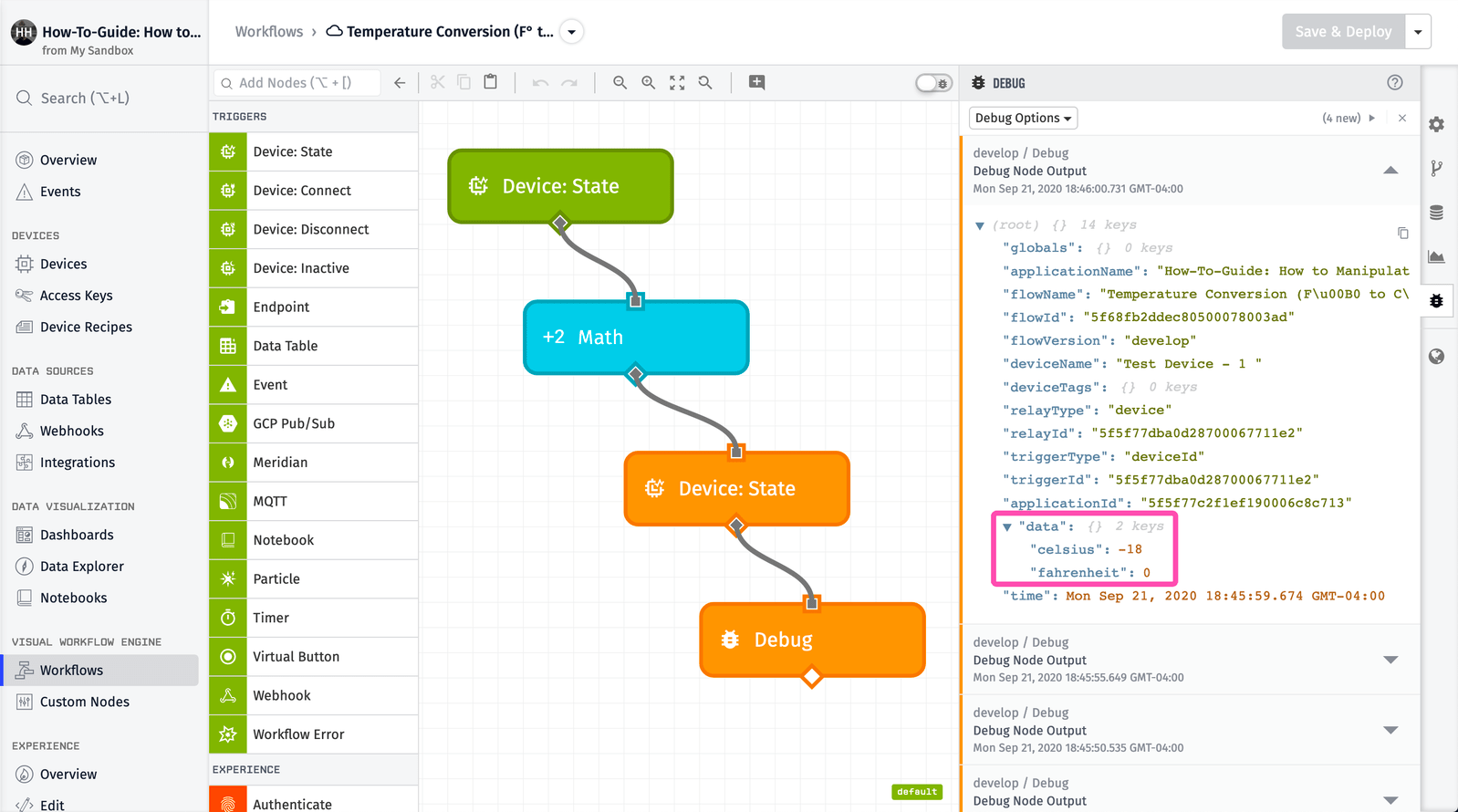Click the undo arrow icon
Viewport: 1458px width, 812px height.
point(540,83)
